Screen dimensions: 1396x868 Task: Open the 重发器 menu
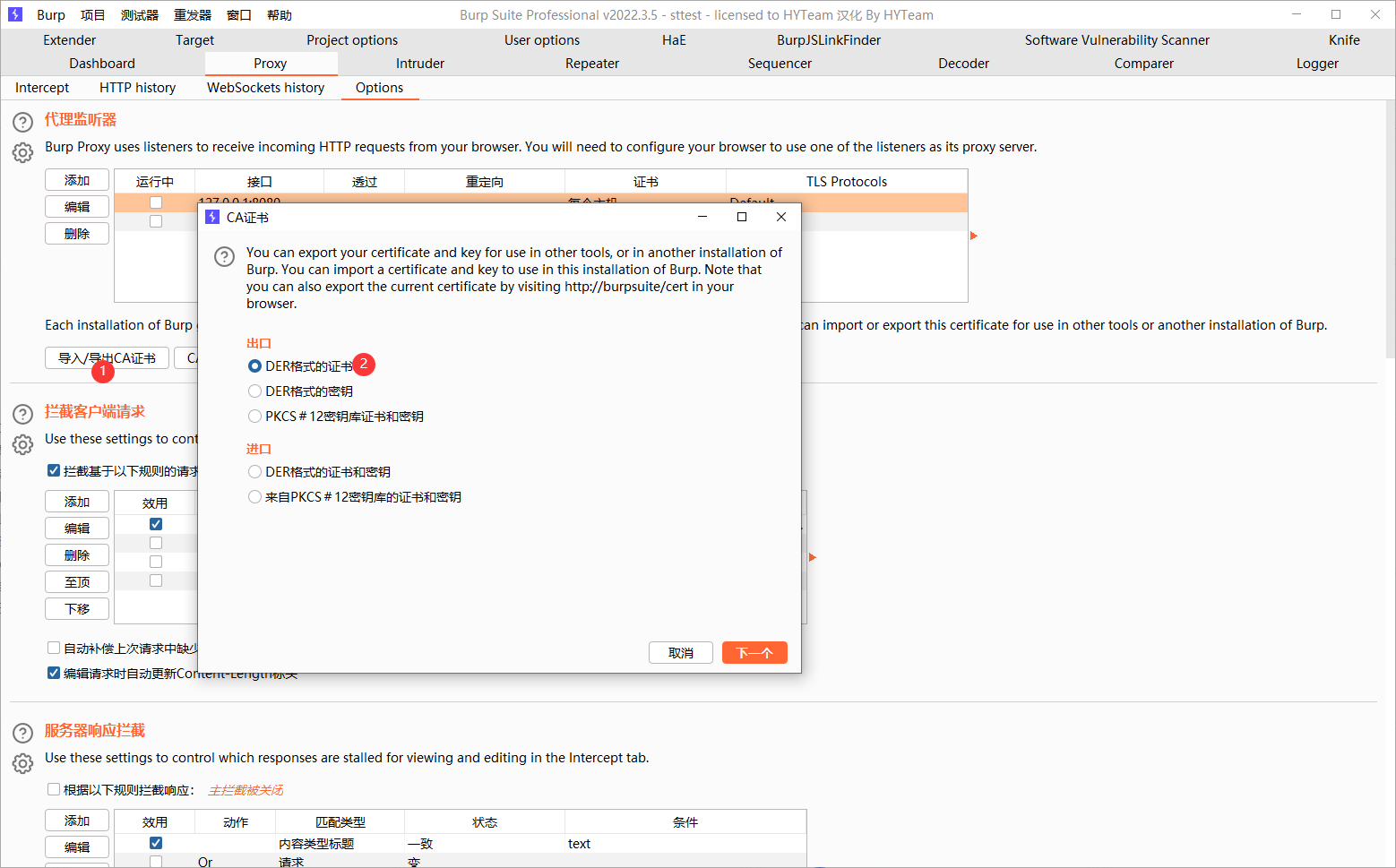(193, 15)
